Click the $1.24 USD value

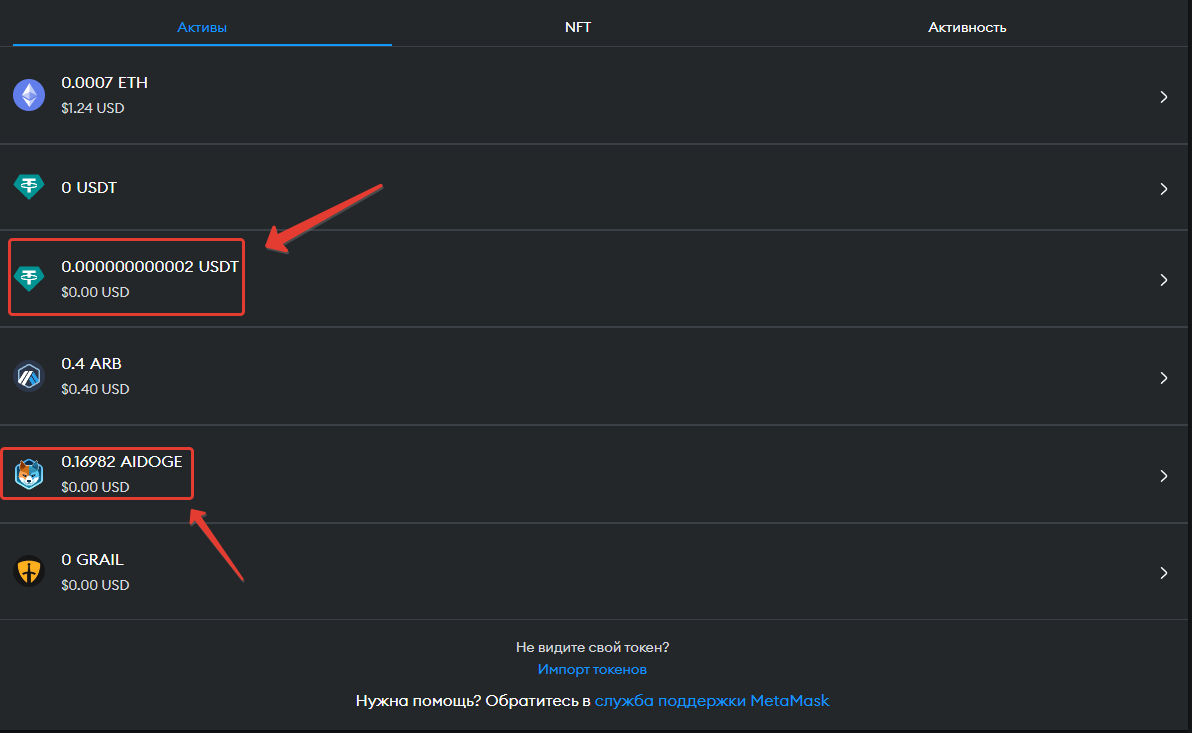coord(93,108)
